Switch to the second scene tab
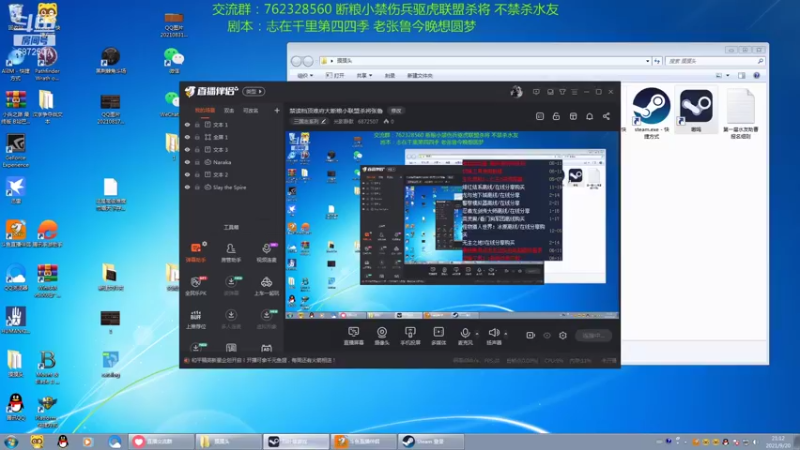Screen dimensions: 800x450 [x=229, y=110]
